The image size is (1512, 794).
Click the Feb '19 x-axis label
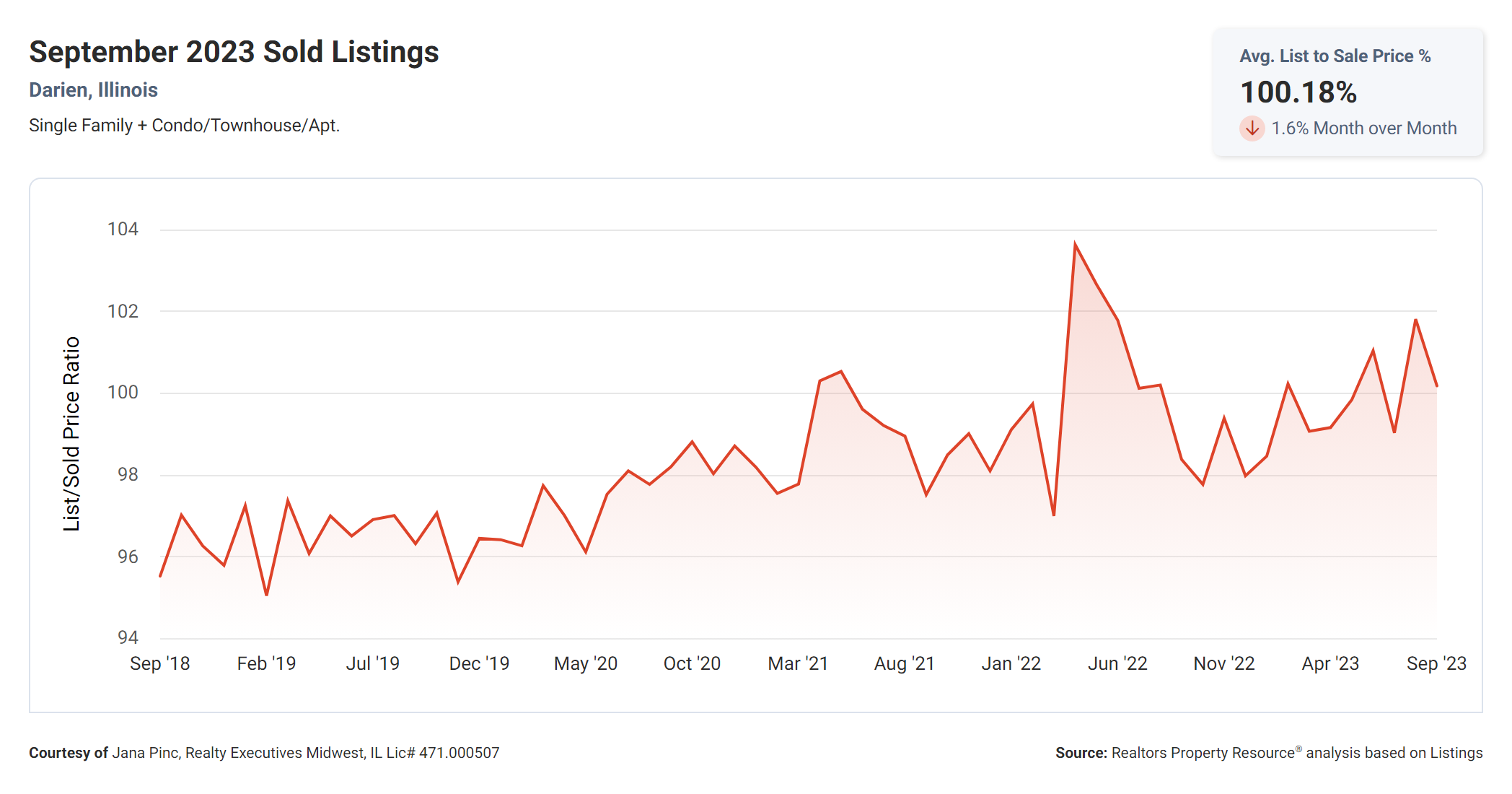[x=266, y=663]
